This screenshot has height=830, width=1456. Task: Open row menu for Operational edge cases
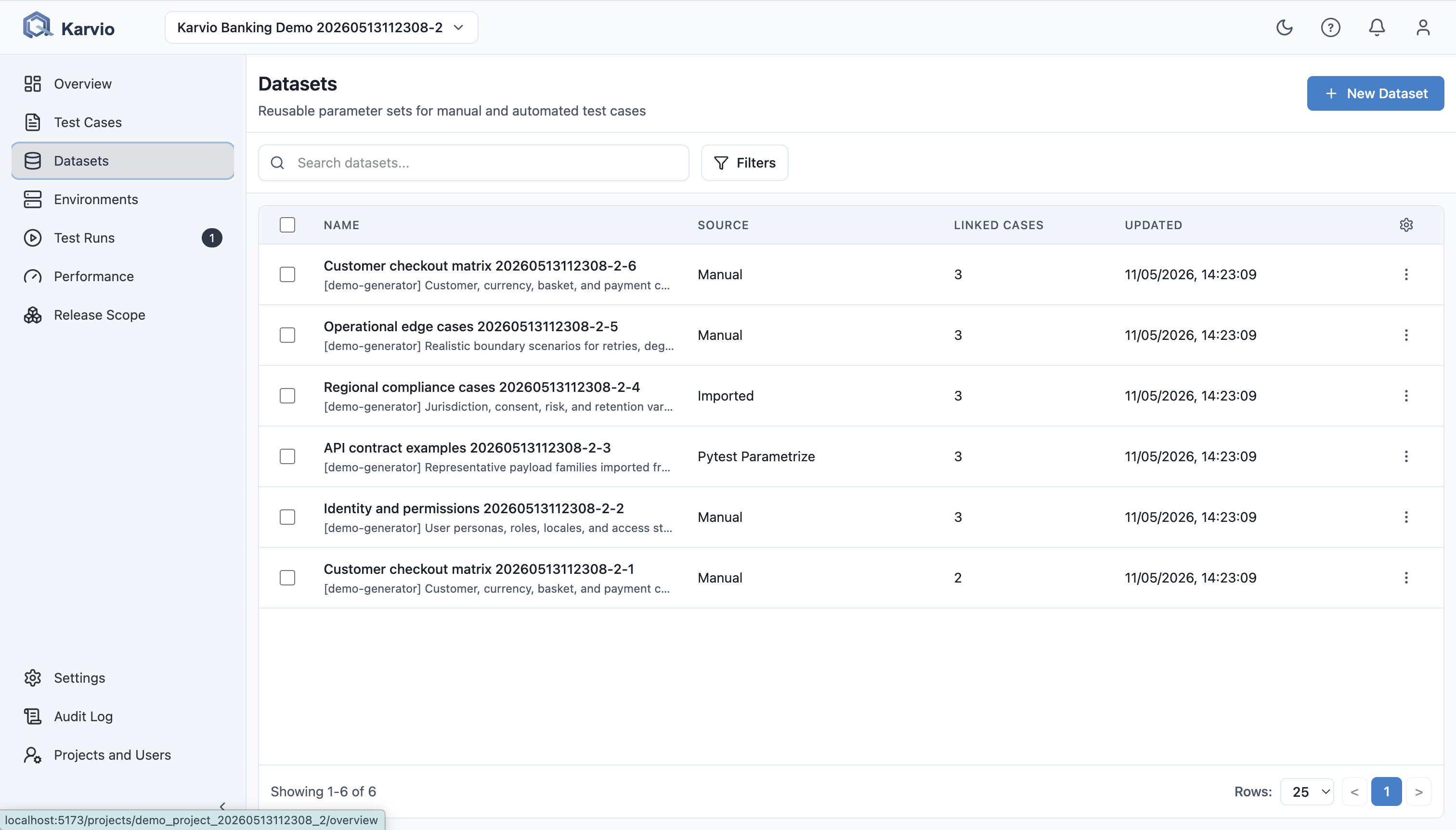coord(1406,335)
